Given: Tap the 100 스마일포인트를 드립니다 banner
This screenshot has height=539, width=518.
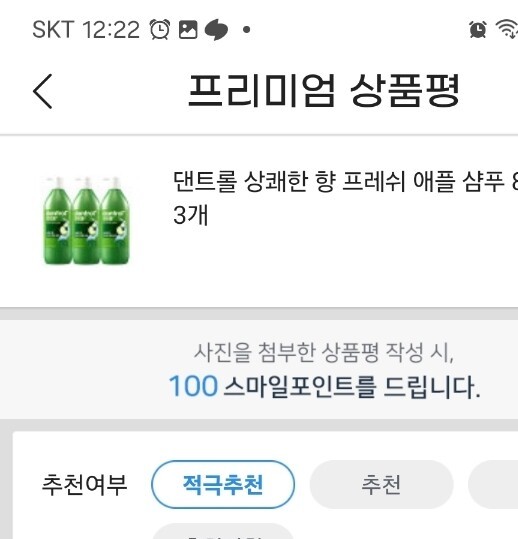Looking at the screenshot, I should click(324, 387).
